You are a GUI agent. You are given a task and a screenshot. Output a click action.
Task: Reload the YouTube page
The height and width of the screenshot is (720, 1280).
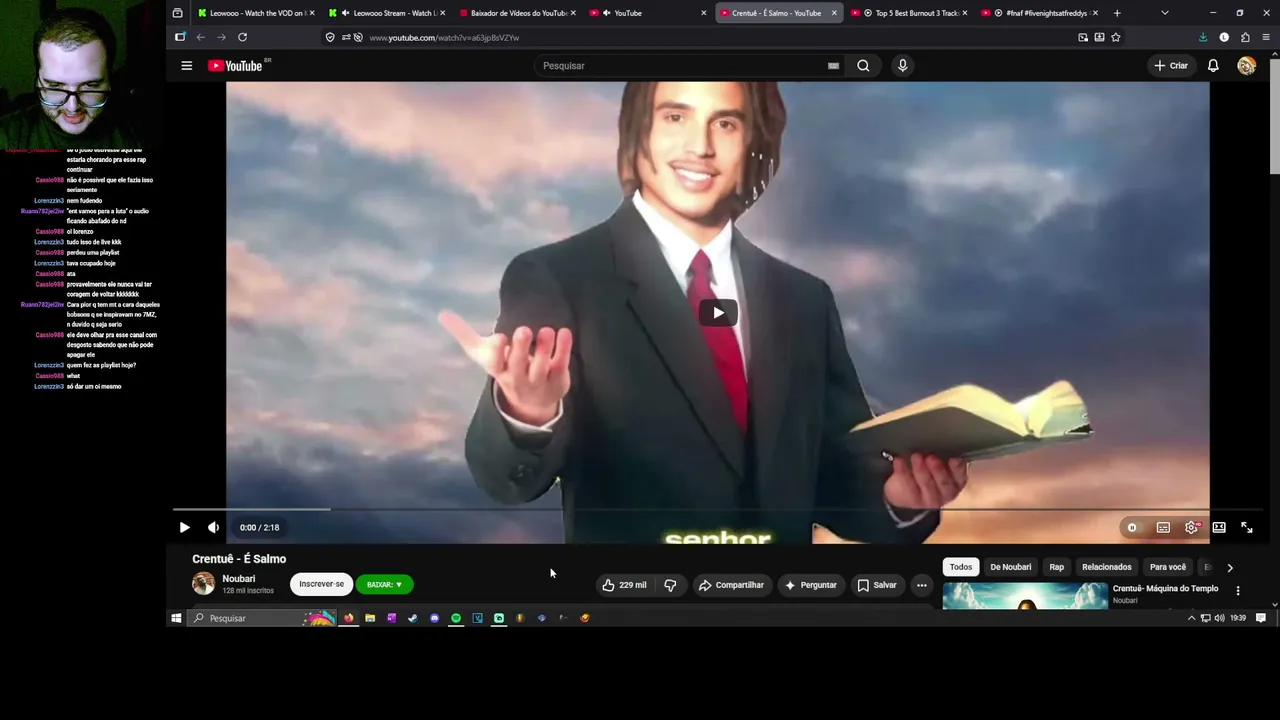242,37
